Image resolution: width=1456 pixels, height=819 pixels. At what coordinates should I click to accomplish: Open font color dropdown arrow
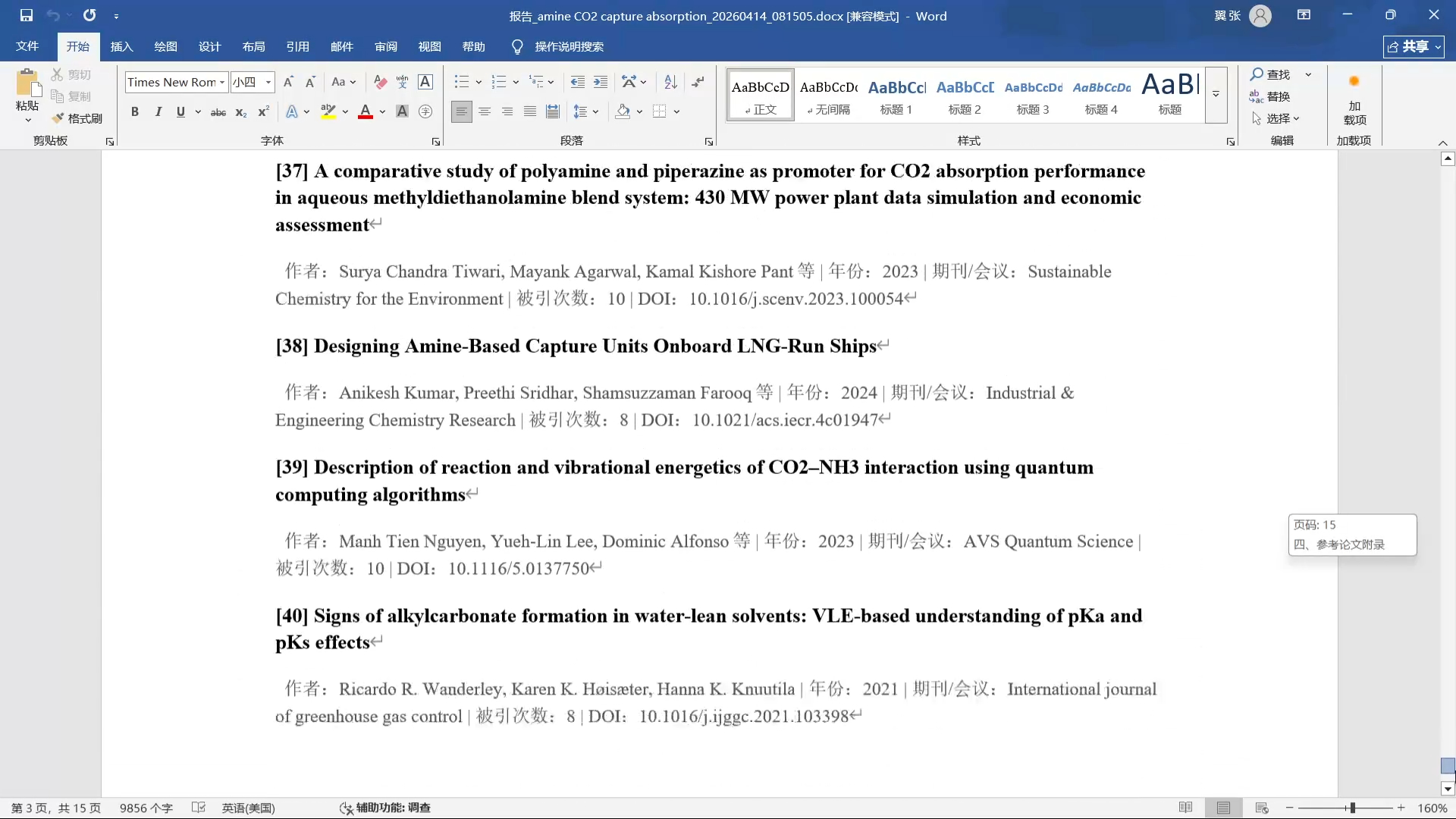click(x=382, y=112)
